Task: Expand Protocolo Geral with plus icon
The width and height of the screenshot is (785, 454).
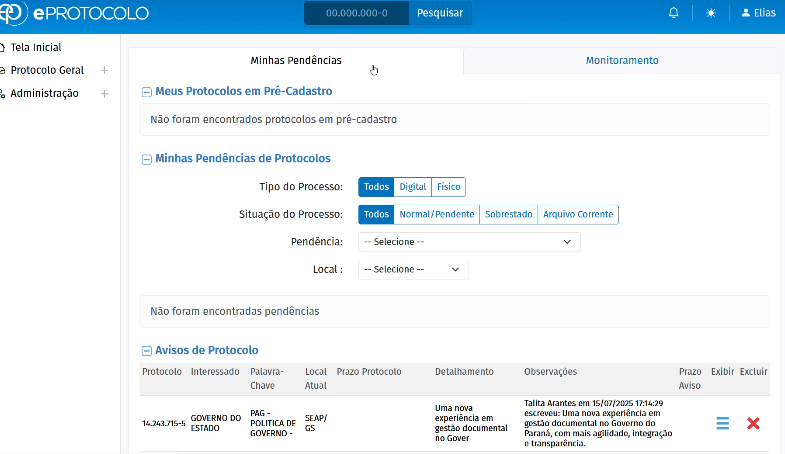Action: (x=104, y=70)
